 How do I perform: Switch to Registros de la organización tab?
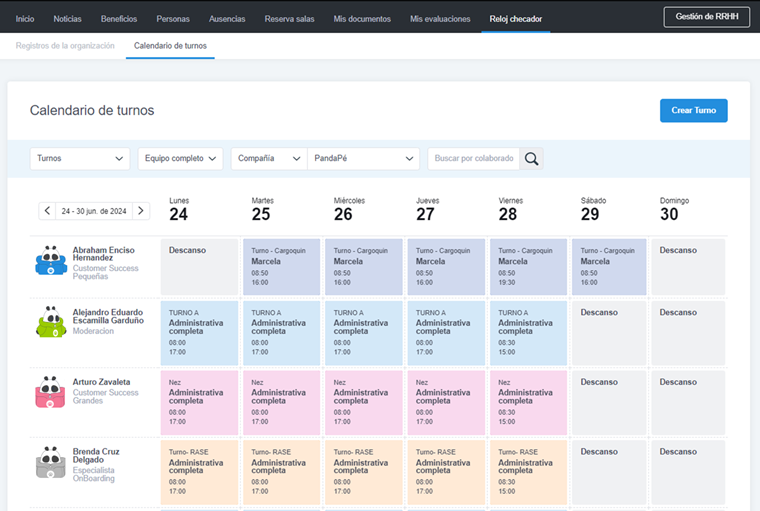point(65,46)
